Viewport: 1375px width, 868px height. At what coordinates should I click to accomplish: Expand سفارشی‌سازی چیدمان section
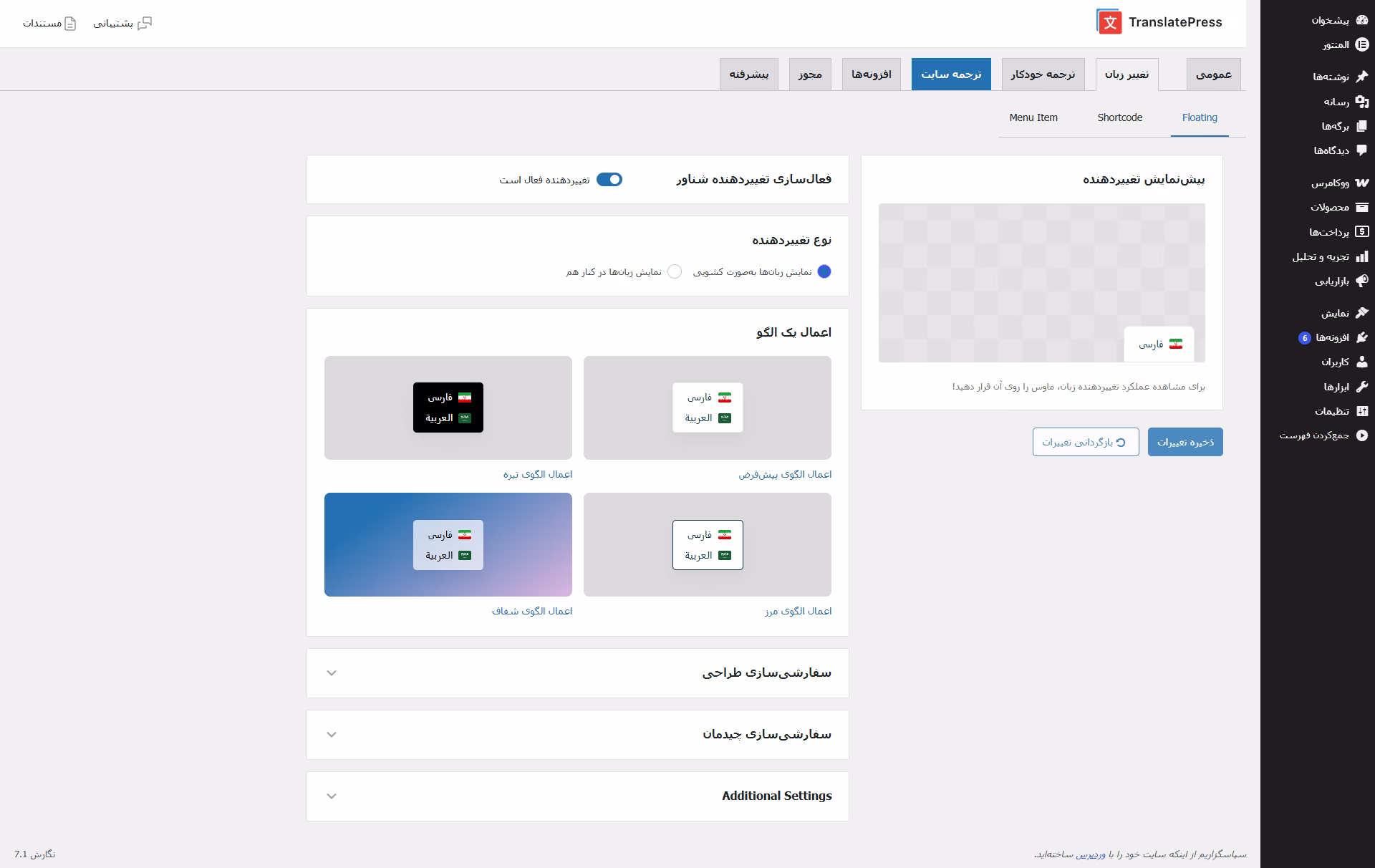pyautogui.click(x=578, y=735)
